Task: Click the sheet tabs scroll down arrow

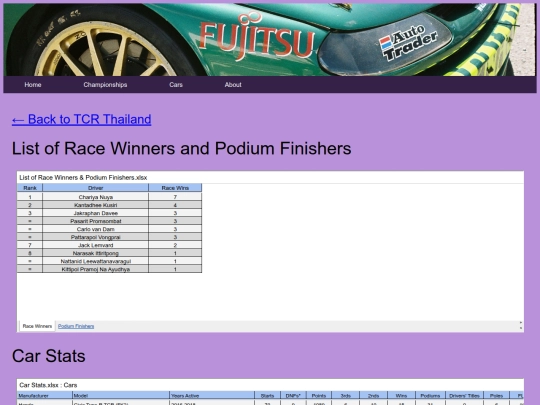Action: click(521, 329)
